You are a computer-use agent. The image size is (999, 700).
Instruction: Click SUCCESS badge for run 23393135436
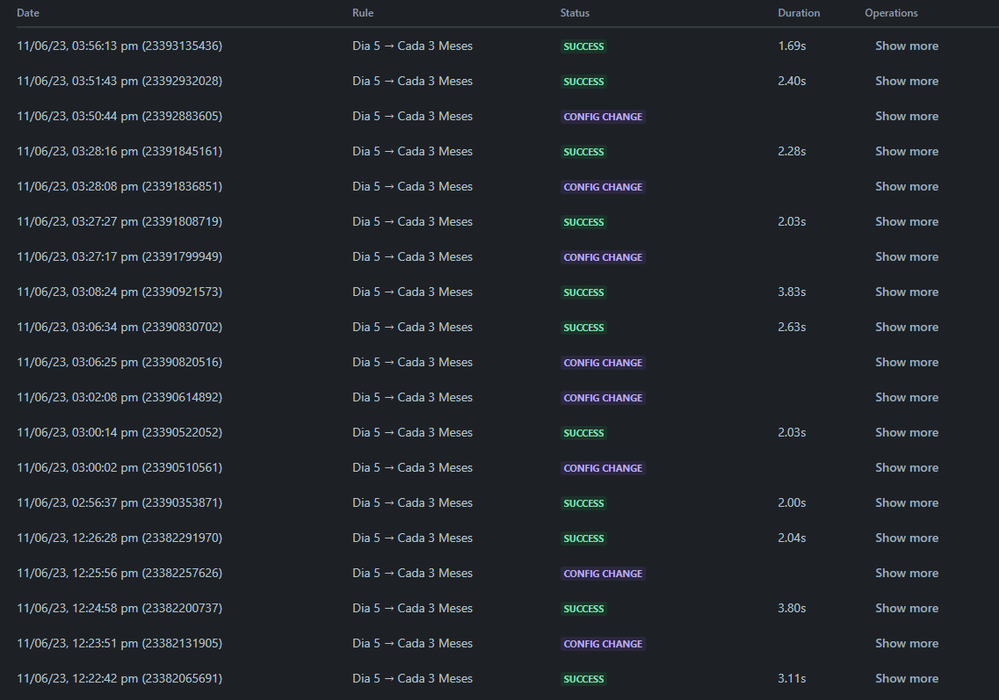(x=583, y=46)
